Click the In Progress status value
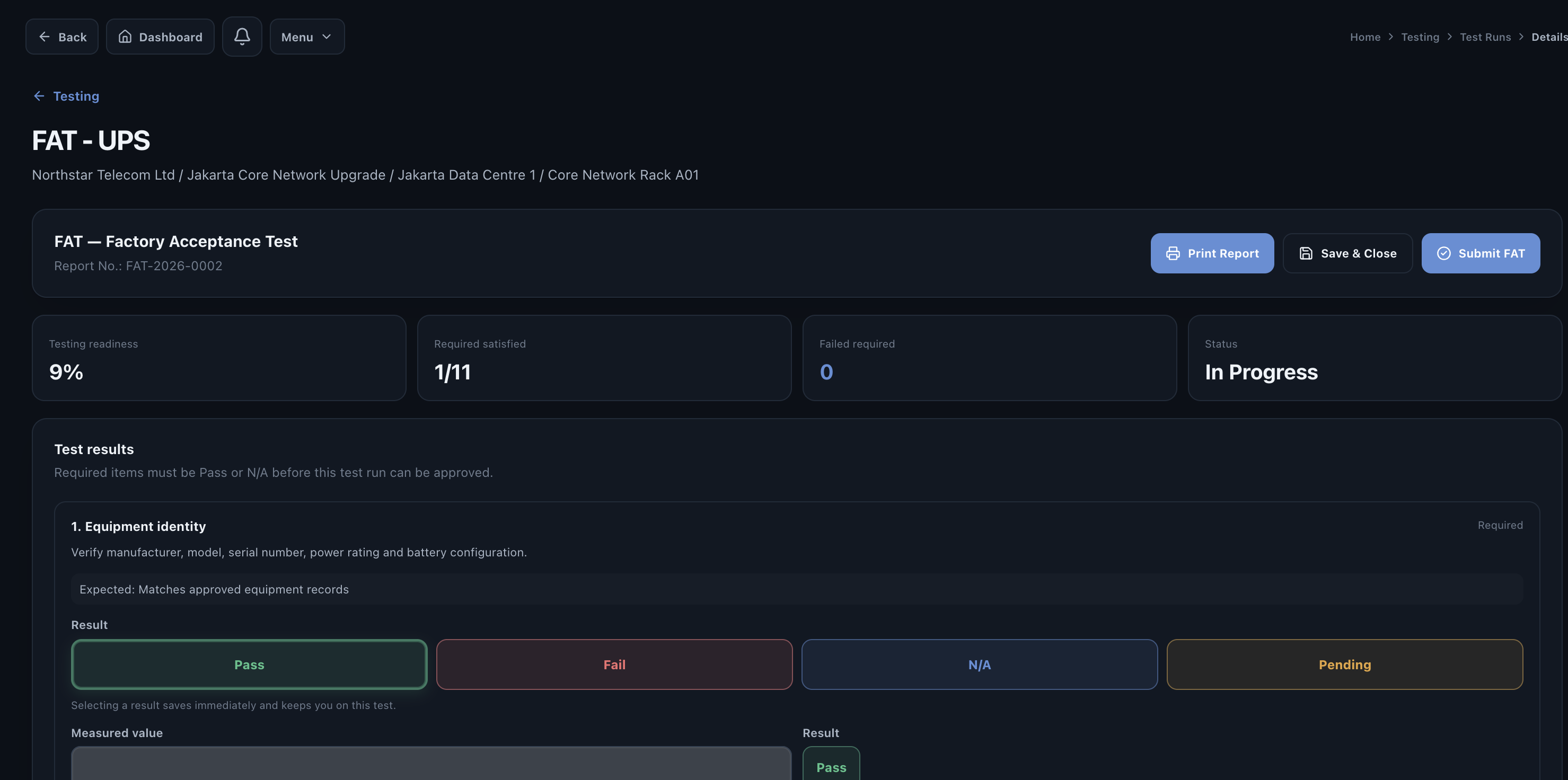Screen dimensions: 1568x780 pos(1261,372)
